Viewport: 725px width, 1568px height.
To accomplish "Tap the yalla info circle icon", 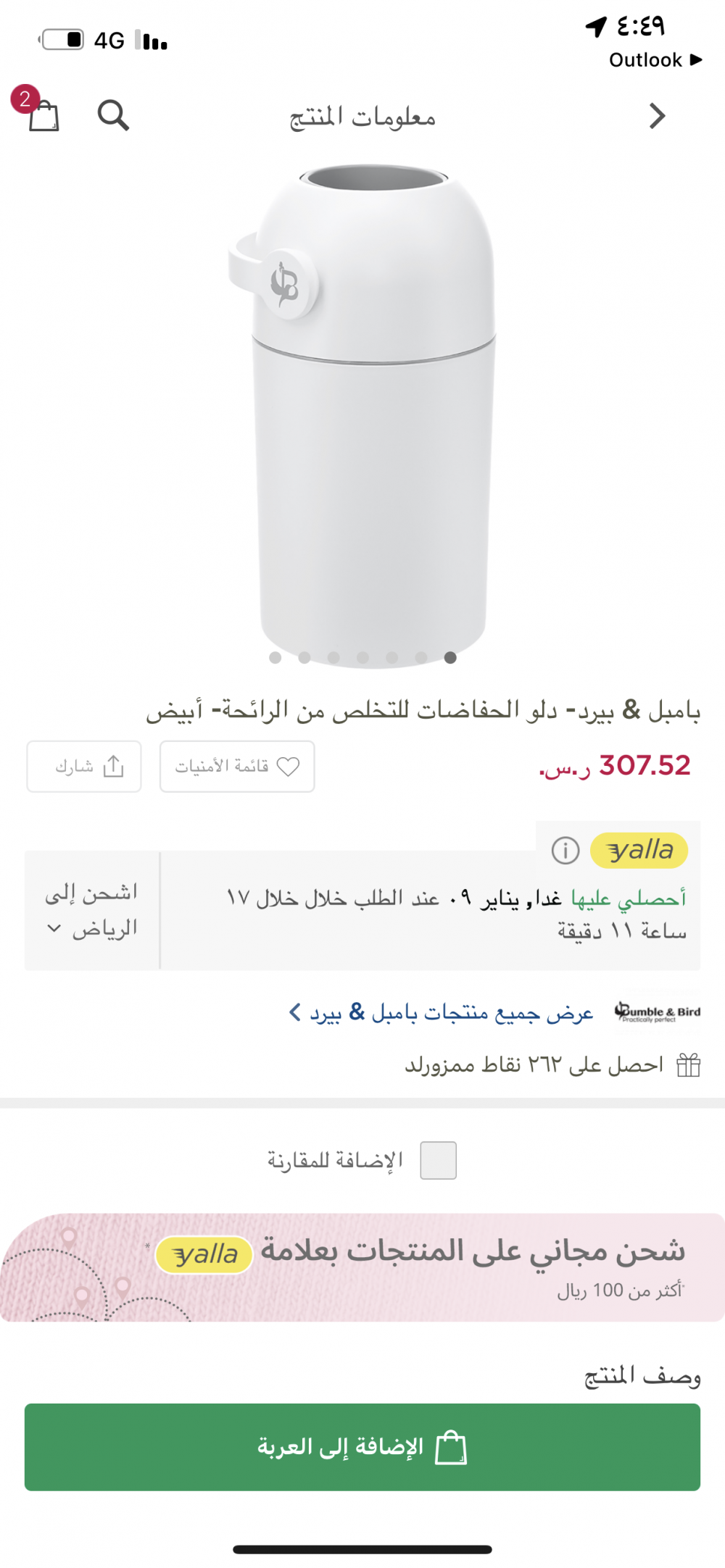I will 565,850.
